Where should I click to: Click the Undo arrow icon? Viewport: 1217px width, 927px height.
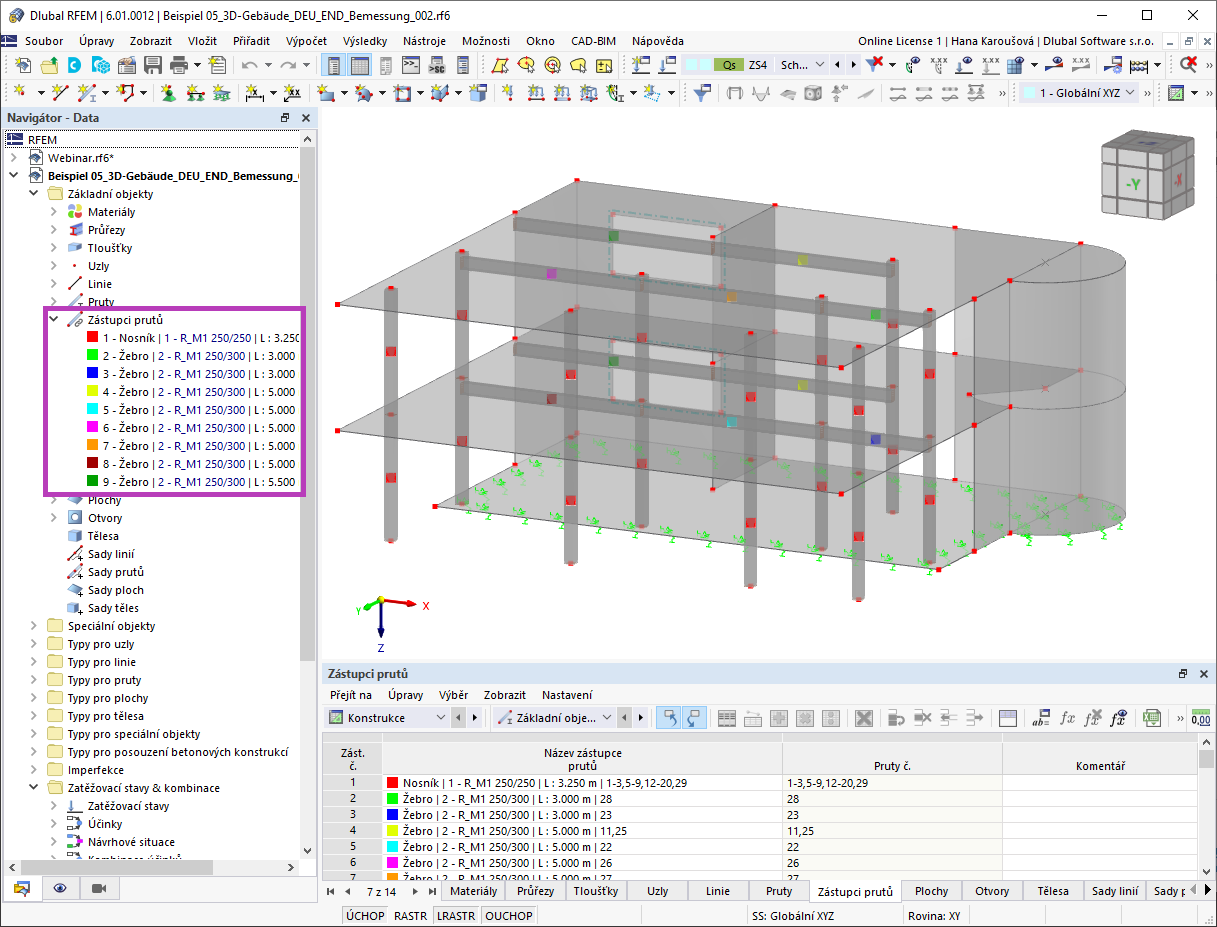(249, 65)
